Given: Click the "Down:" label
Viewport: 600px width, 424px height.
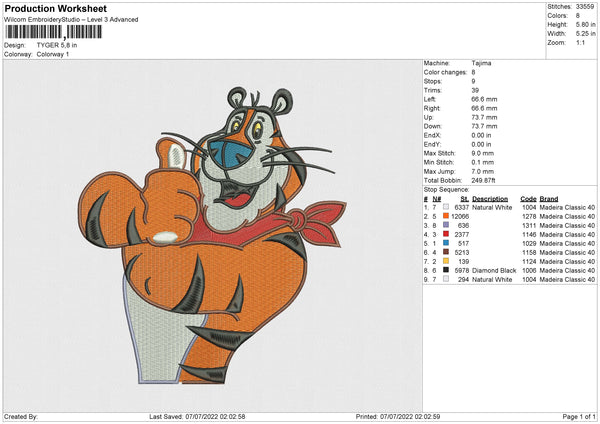Looking at the screenshot, I should pyautogui.click(x=432, y=126).
